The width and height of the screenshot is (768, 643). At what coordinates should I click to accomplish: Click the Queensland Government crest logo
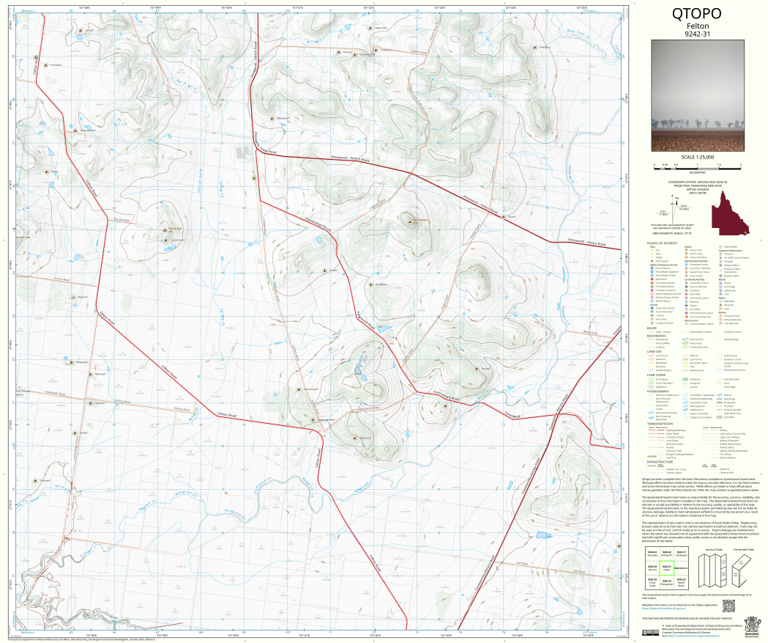point(753,627)
